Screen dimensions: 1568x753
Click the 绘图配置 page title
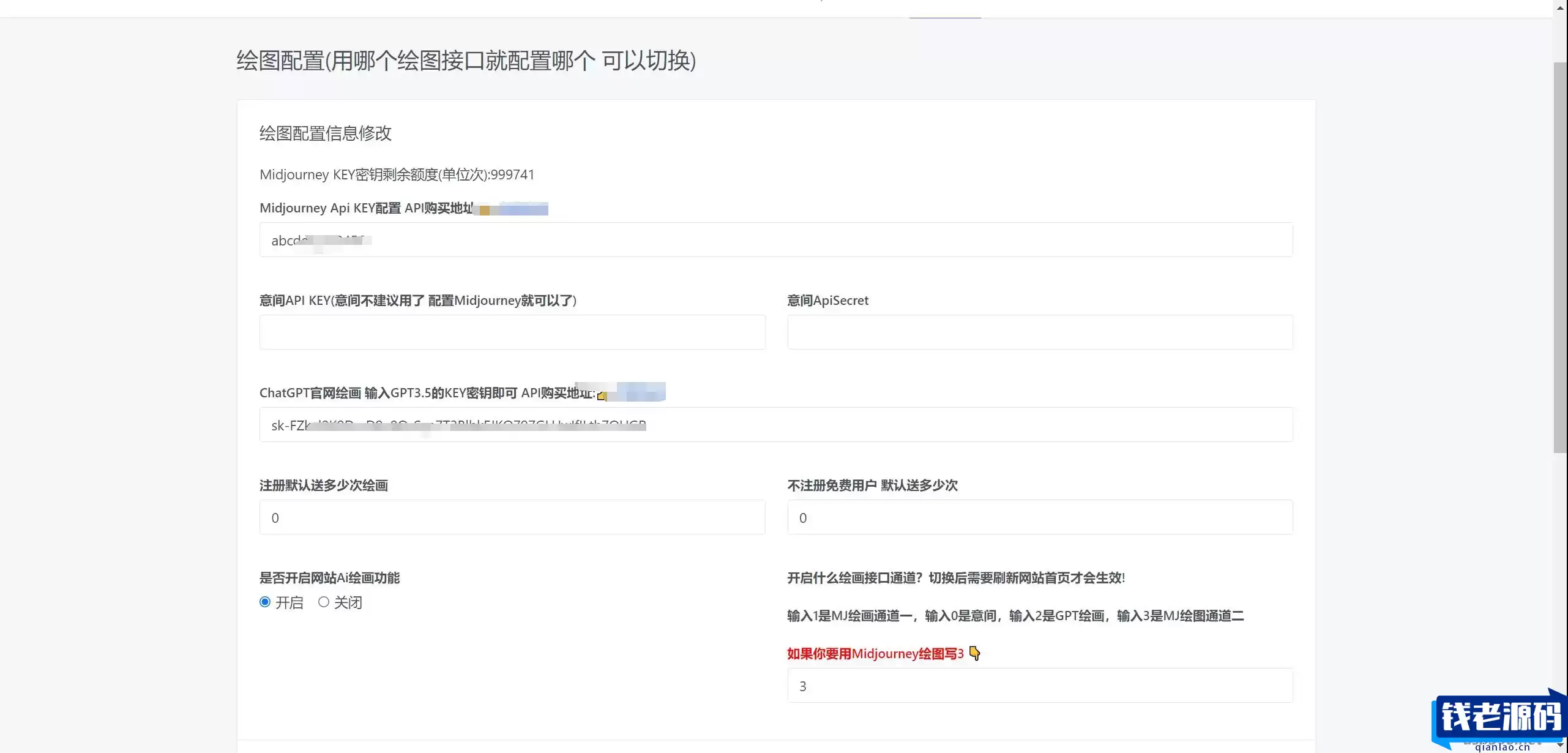click(466, 61)
